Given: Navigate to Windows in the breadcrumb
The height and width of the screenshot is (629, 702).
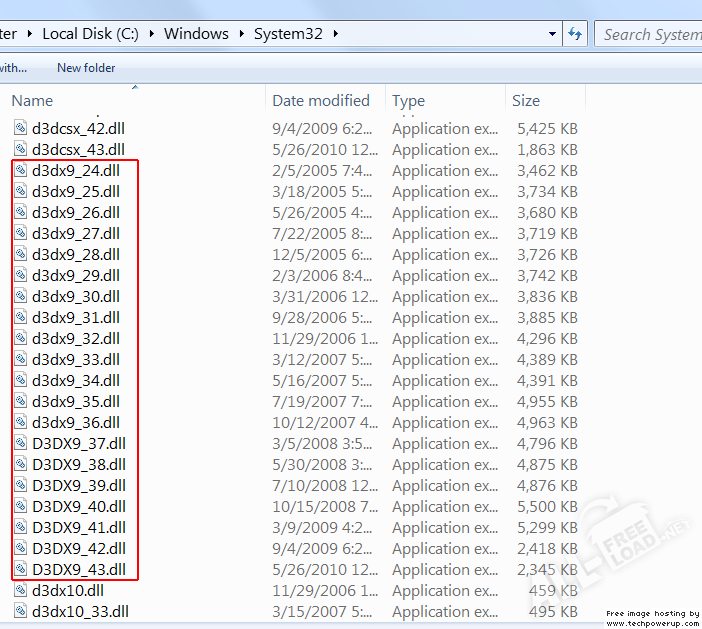Looking at the screenshot, I should coord(196,34).
